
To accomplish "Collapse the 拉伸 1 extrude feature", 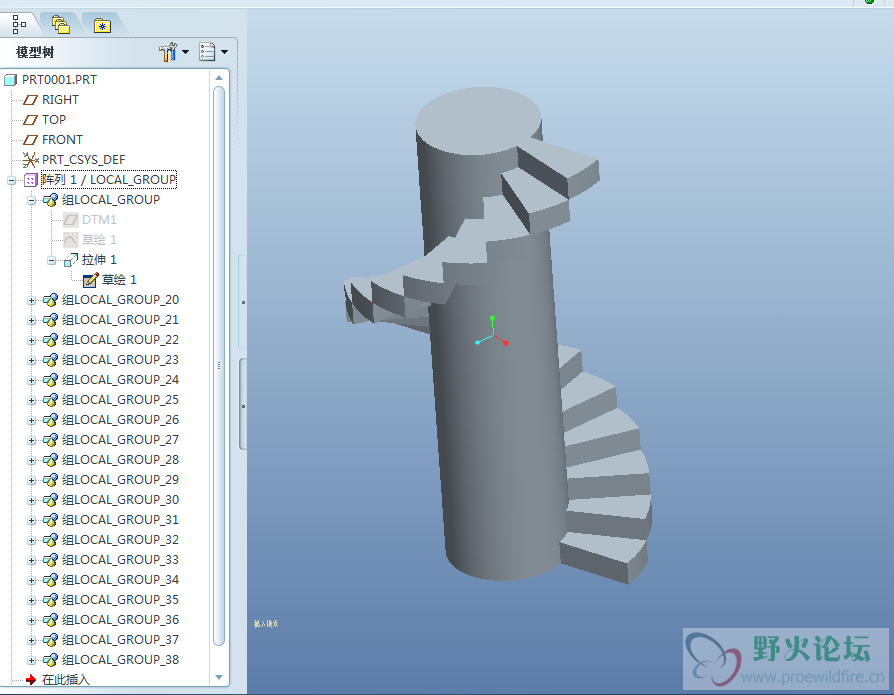I will (x=52, y=261).
